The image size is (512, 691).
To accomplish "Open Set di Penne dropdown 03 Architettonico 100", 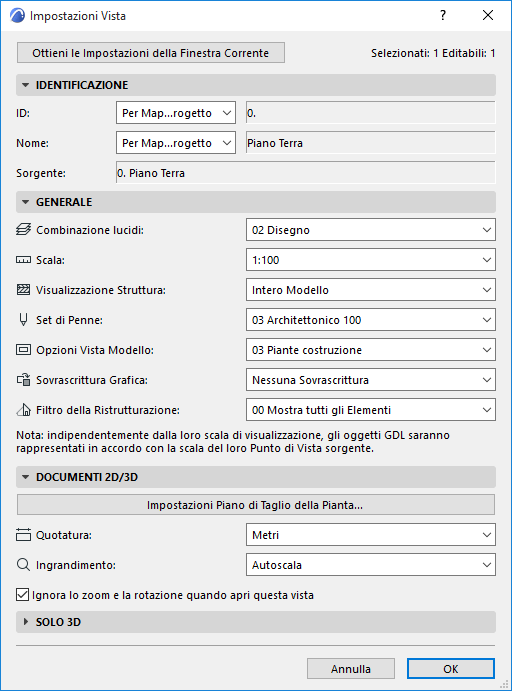I will [x=371, y=319].
